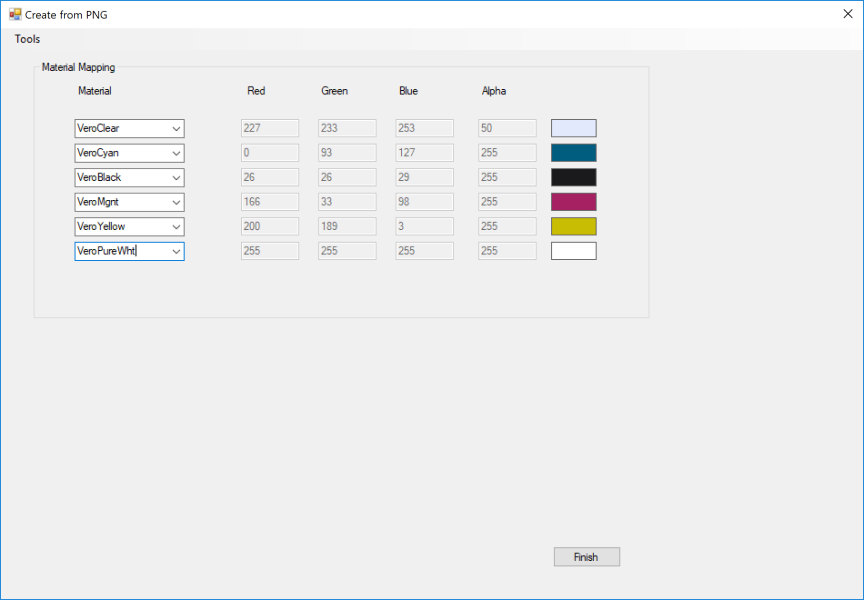Click the teal VeroCyan color swatch
This screenshot has width=864, height=600.
click(x=574, y=153)
